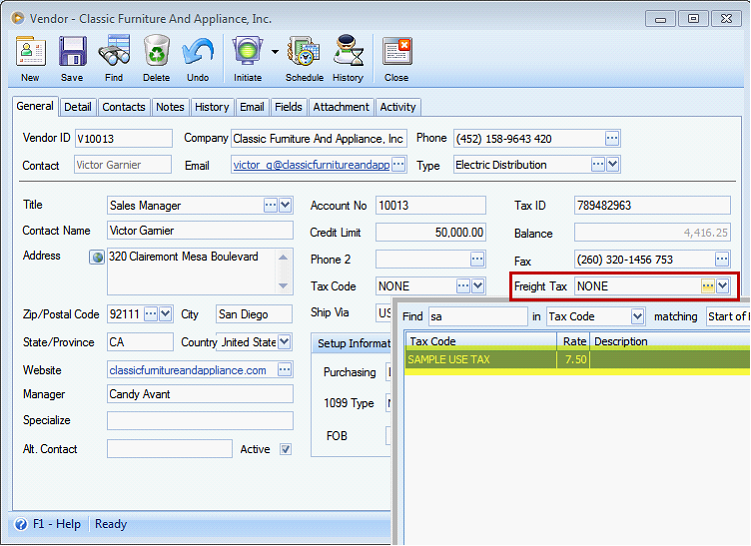
Task: Switch to the Detail tab
Action: tap(78, 107)
